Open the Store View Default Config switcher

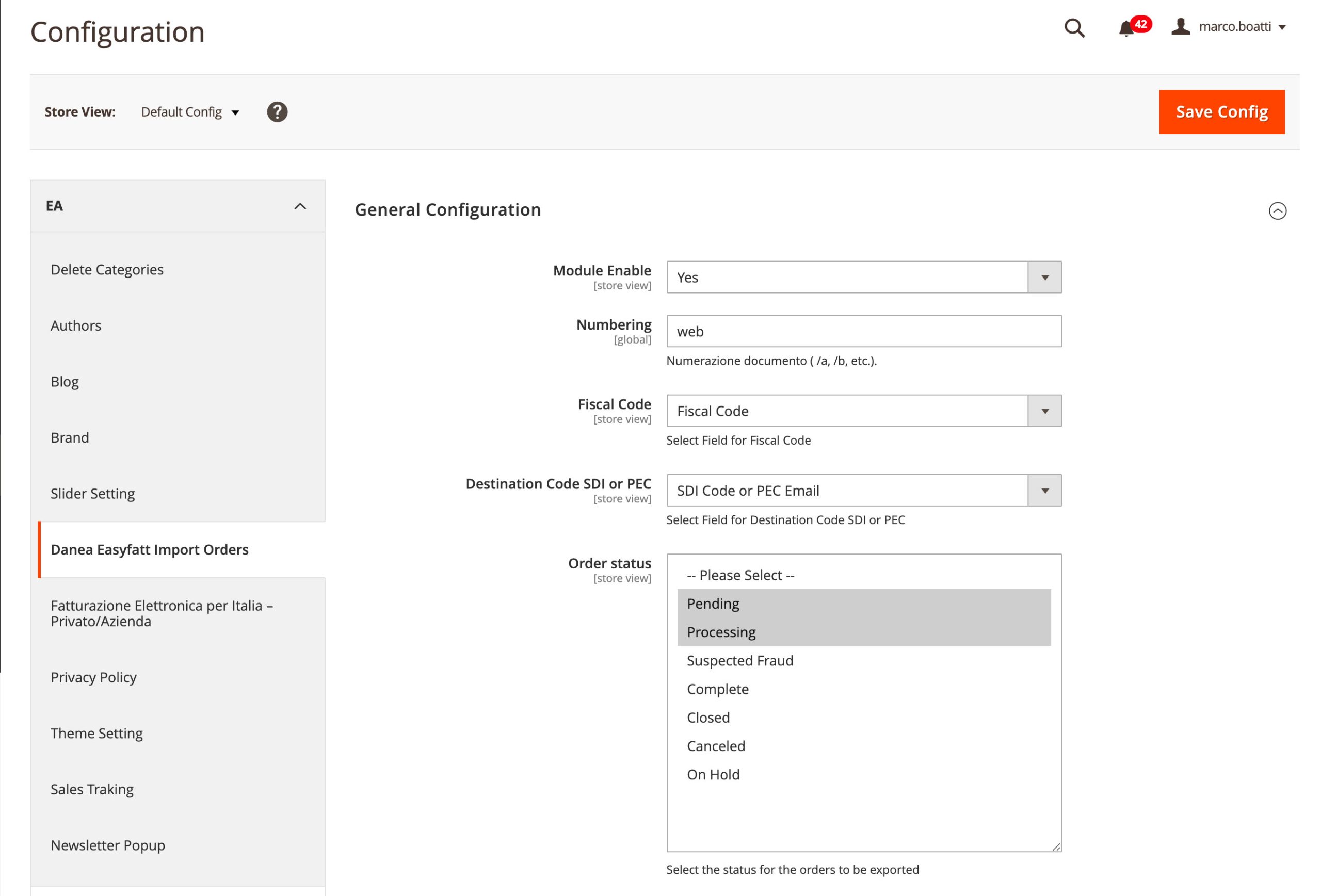[x=190, y=112]
